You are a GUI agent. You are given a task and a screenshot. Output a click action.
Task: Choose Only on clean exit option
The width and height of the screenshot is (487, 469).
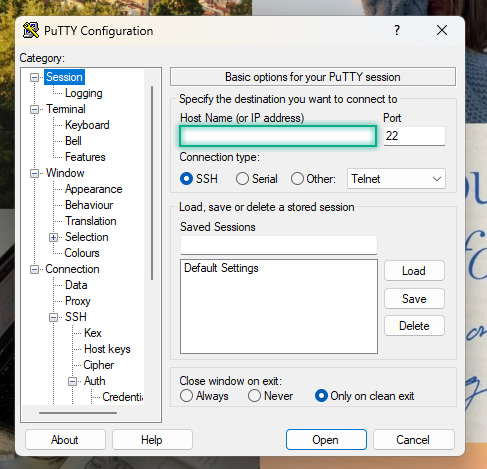(321, 396)
